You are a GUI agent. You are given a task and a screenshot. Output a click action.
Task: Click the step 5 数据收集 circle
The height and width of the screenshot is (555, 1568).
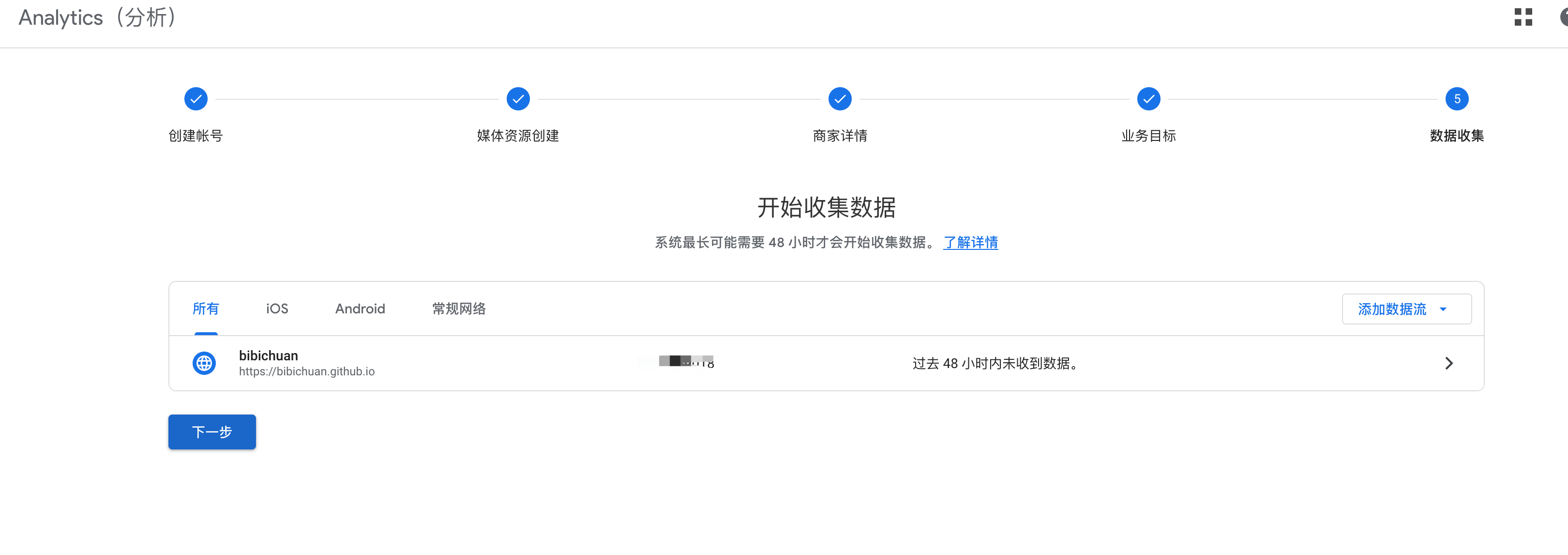pyautogui.click(x=1457, y=99)
